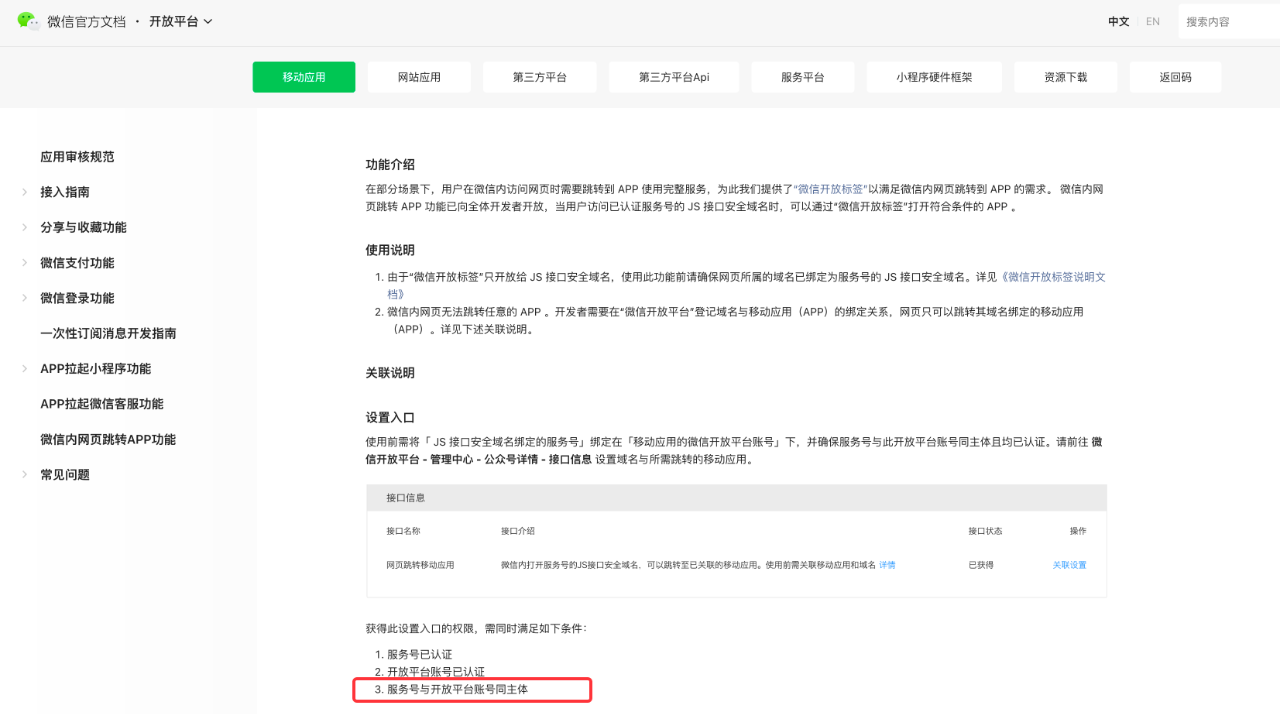Click the 微信官方文档 title text
Screen dimensions: 1280x714
point(86,21)
